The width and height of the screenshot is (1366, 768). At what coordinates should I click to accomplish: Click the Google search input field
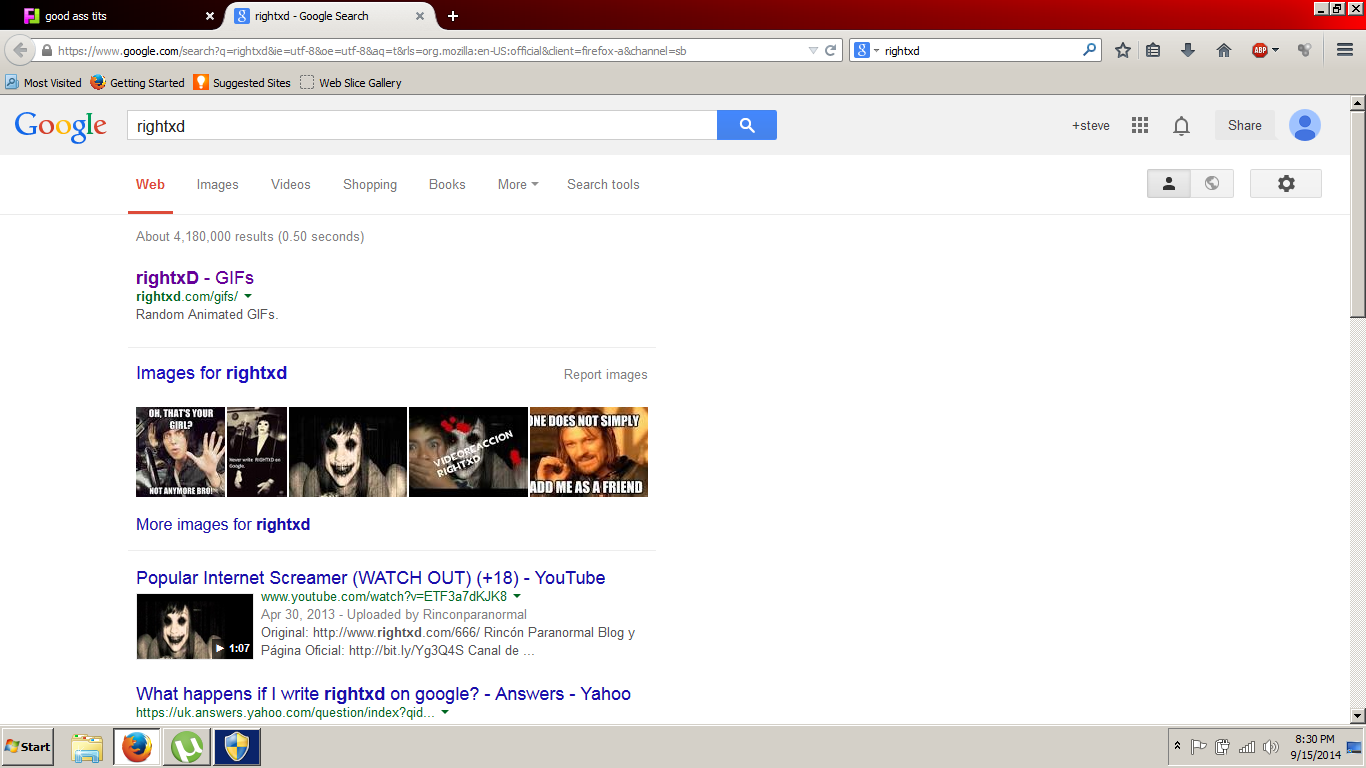[422, 125]
